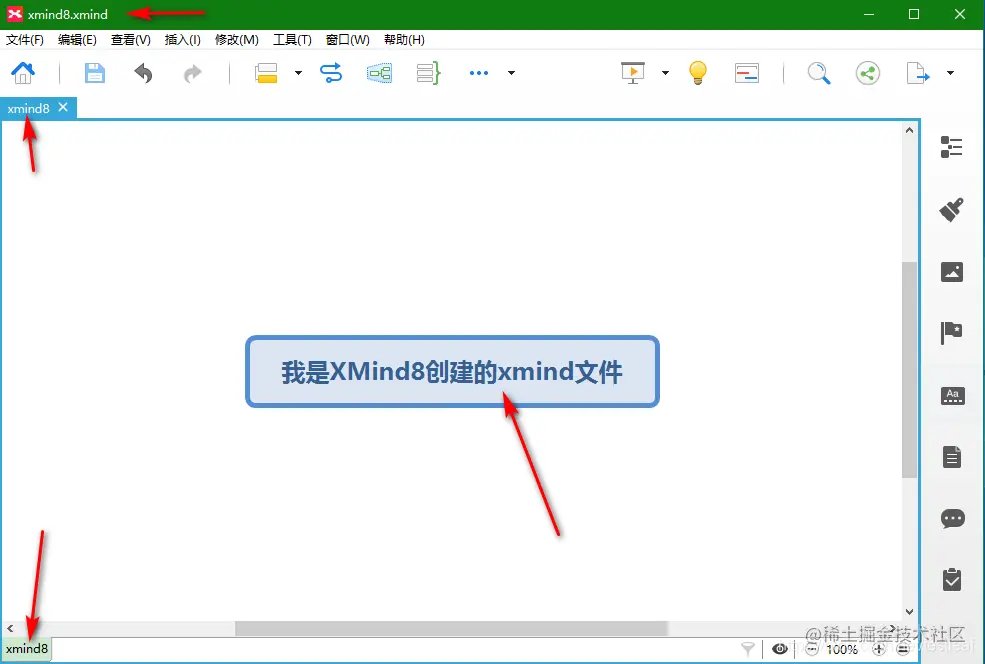Maximize the xmind8.xmind window
This screenshot has width=985, height=664.
(x=914, y=14)
